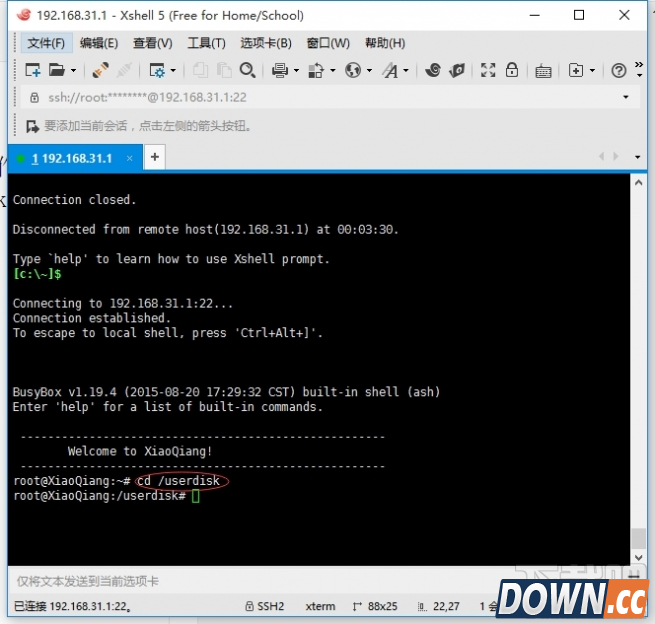This screenshot has width=655, height=624.
Task: Click the lock screen padlock icon
Action: coord(512,70)
